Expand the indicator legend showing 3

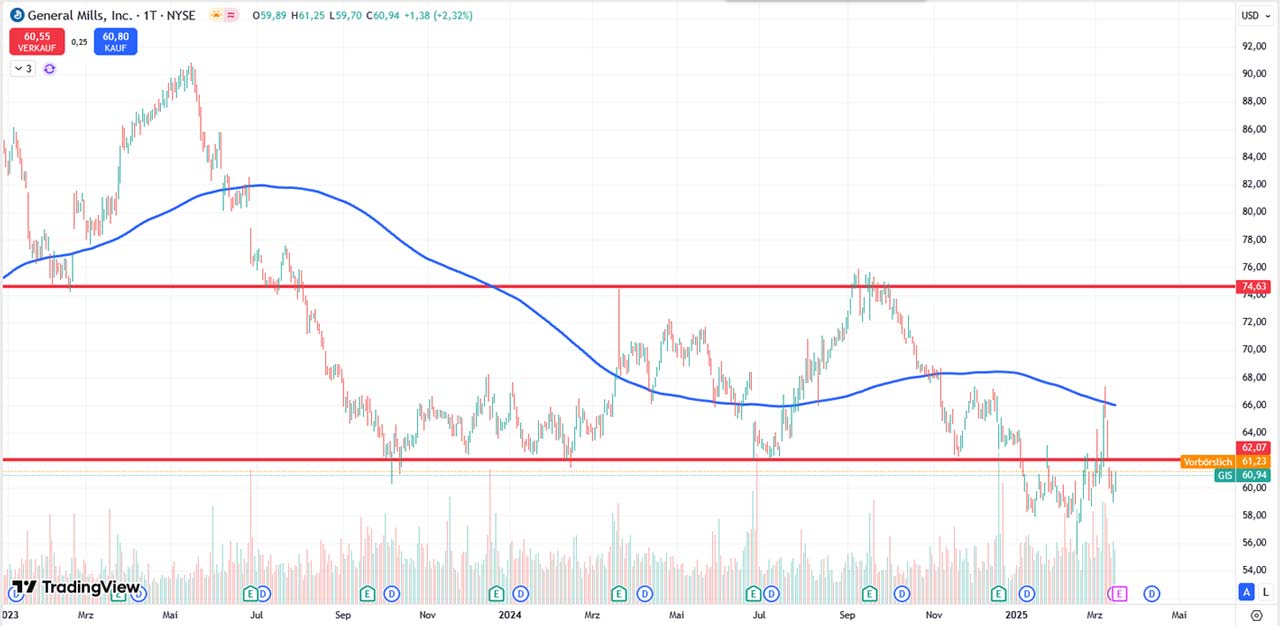[x=23, y=69]
